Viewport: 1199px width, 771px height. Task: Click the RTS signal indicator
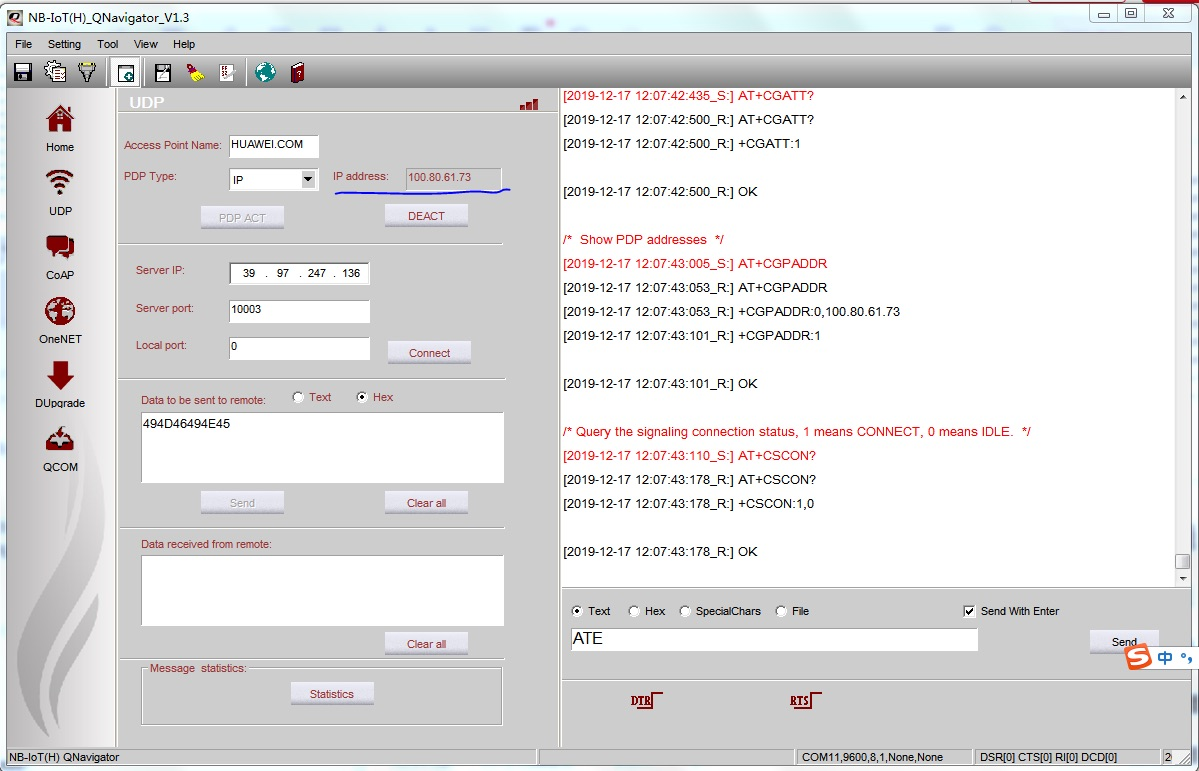(x=805, y=699)
